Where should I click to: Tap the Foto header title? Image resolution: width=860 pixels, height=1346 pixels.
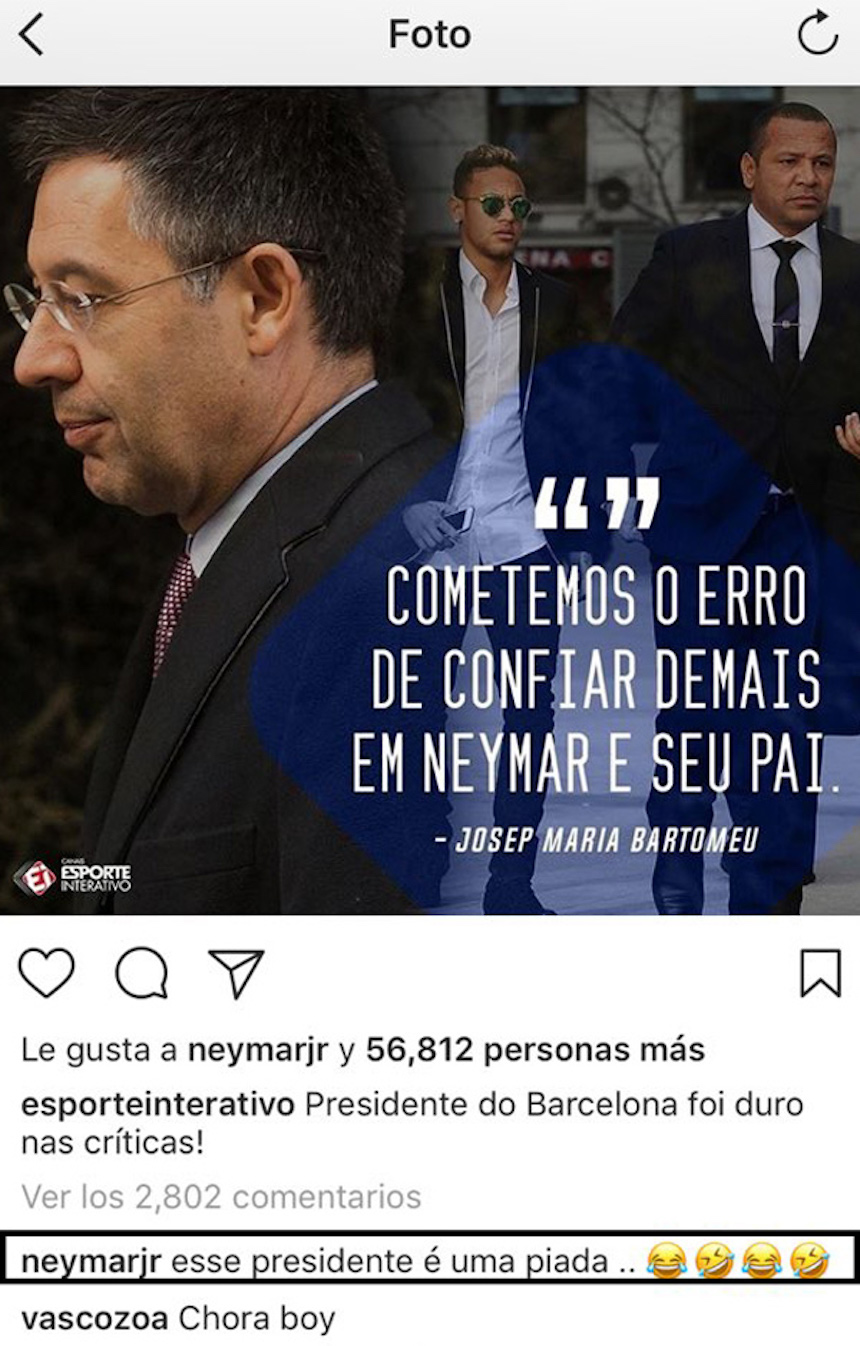pos(430,36)
